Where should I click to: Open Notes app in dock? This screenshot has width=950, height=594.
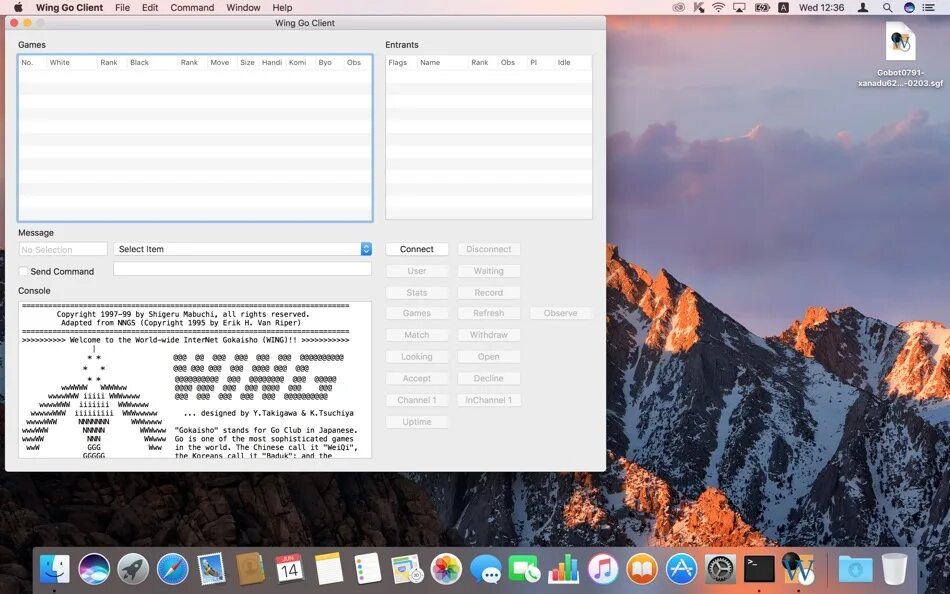(329, 570)
